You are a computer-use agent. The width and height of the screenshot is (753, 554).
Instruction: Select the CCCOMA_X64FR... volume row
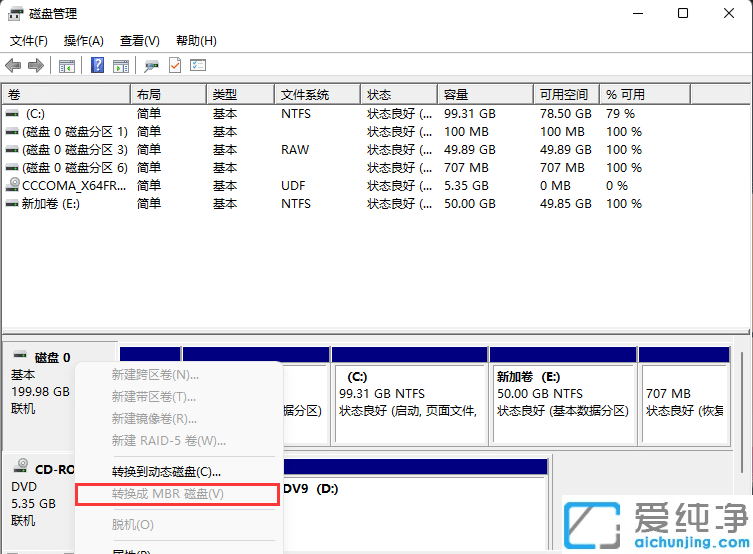tap(74, 186)
